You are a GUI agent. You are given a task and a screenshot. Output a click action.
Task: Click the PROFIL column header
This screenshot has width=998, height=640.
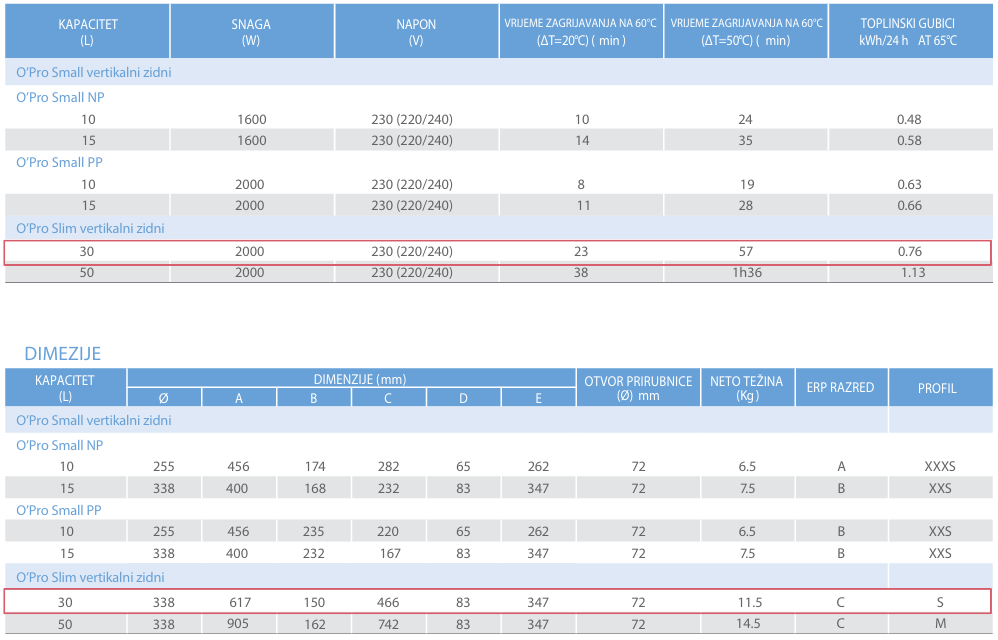(x=938, y=388)
